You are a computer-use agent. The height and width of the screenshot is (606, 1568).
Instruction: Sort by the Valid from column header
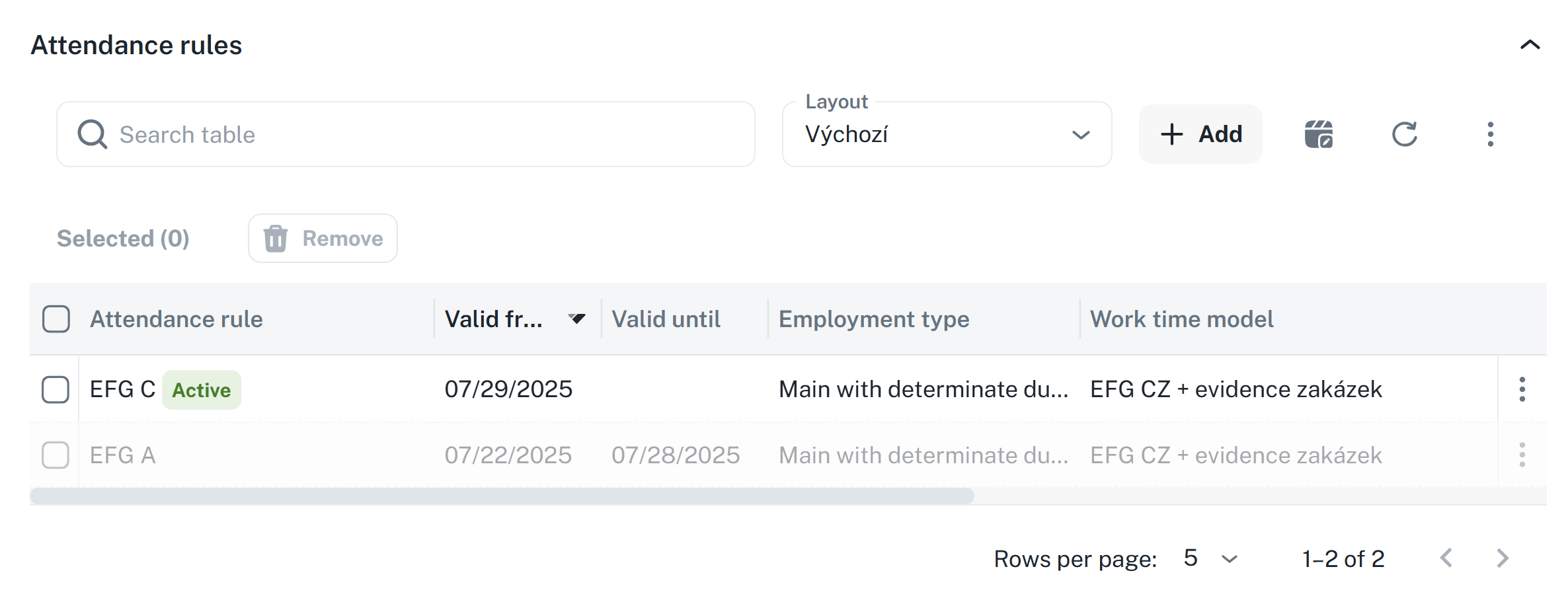point(494,319)
